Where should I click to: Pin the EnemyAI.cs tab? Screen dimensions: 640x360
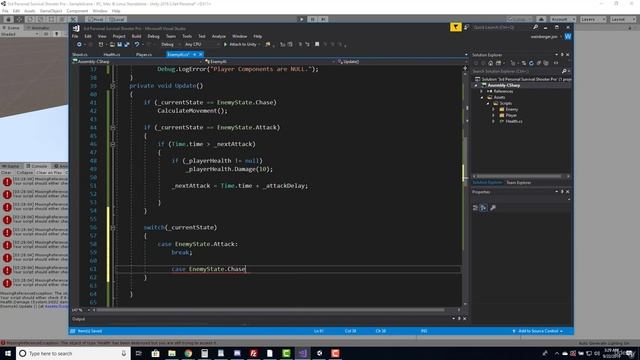195,54
